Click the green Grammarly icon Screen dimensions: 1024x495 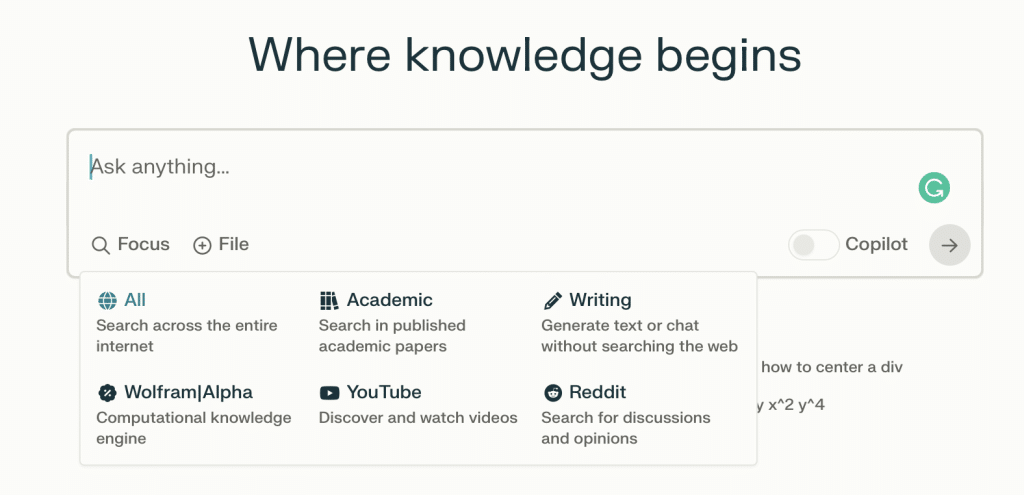[x=934, y=189]
